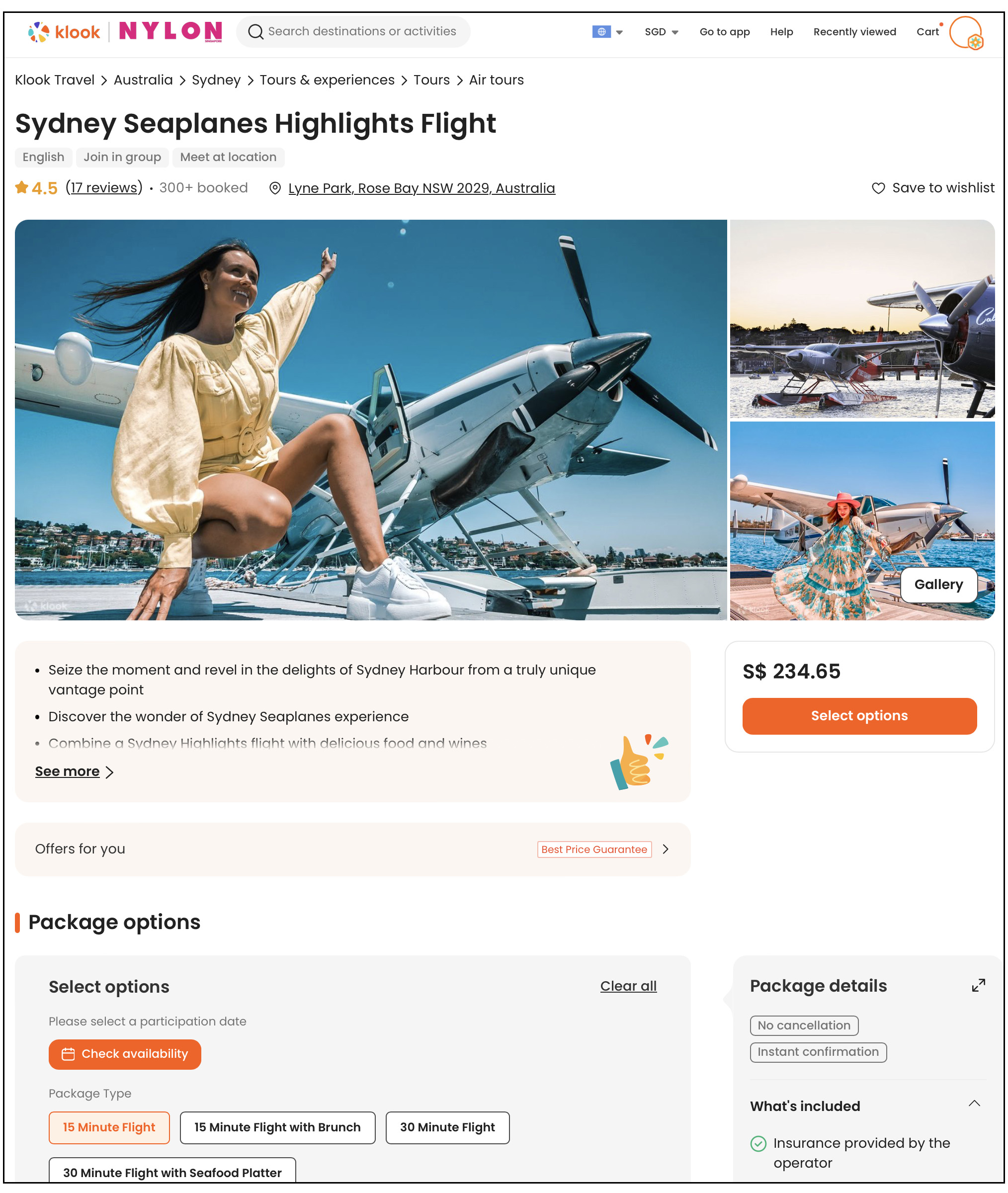Expand the Package details panel icon

coord(978,985)
